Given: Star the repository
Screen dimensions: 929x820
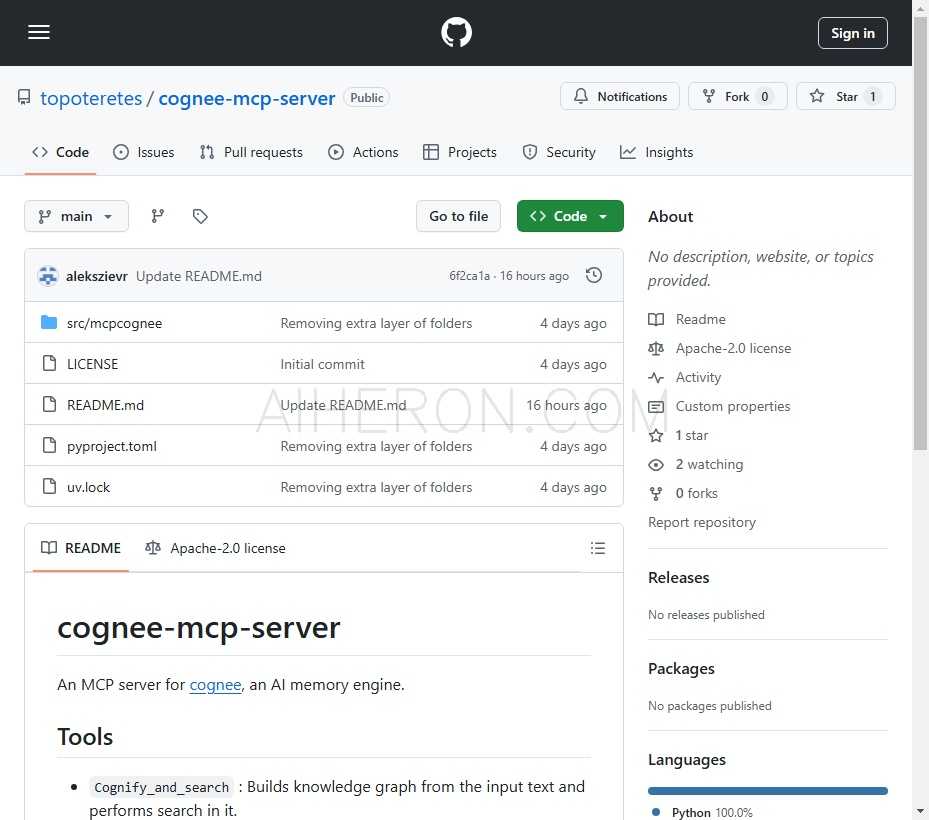Looking at the screenshot, I should pos(845,97).
